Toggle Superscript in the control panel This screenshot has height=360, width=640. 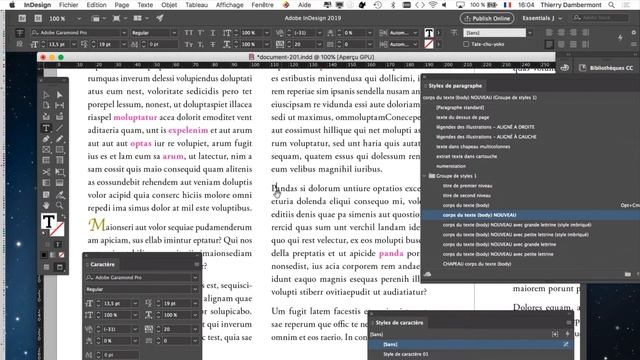click(x=201, y=33)
